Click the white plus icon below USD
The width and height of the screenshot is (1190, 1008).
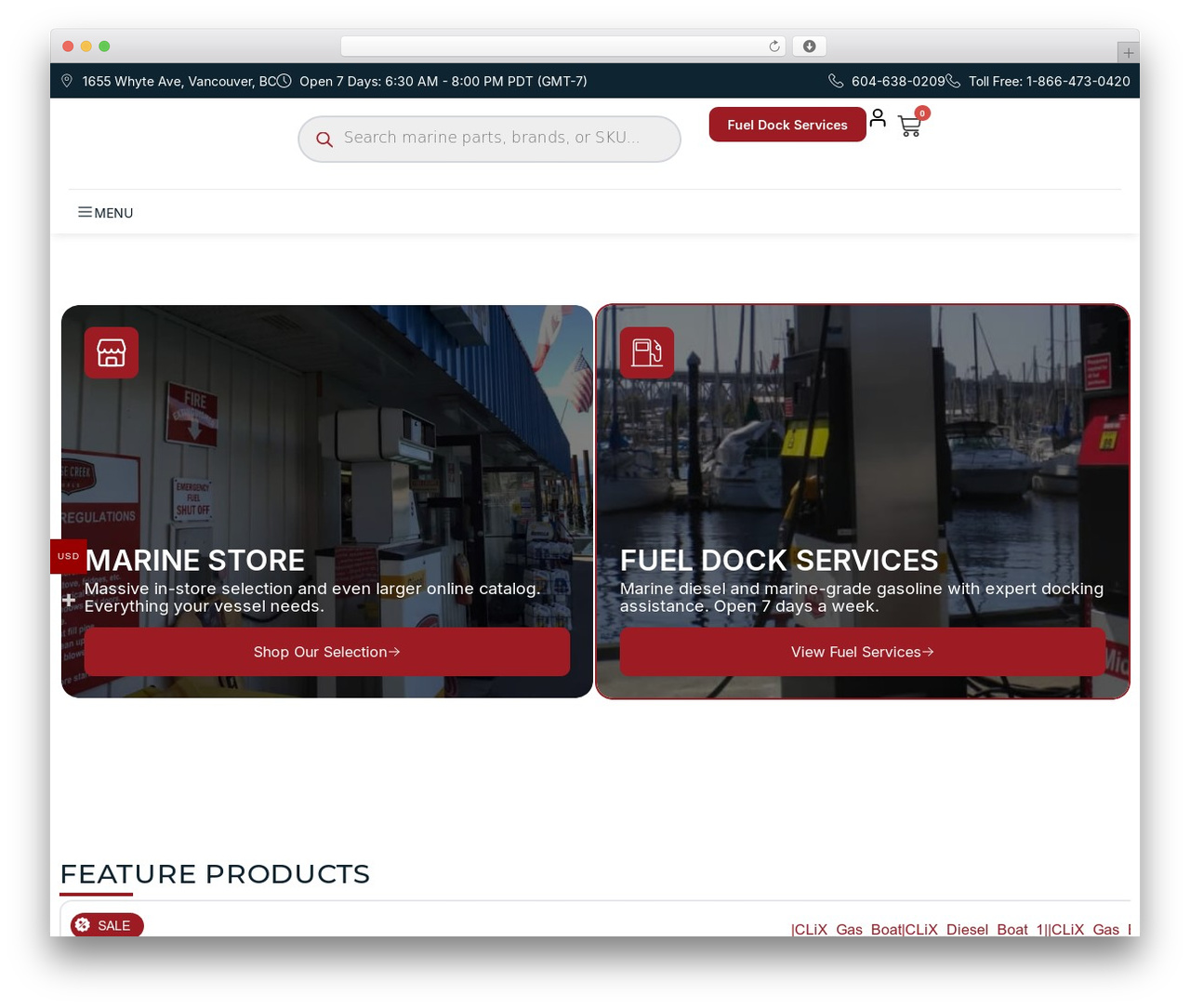(x=69, y=601)
